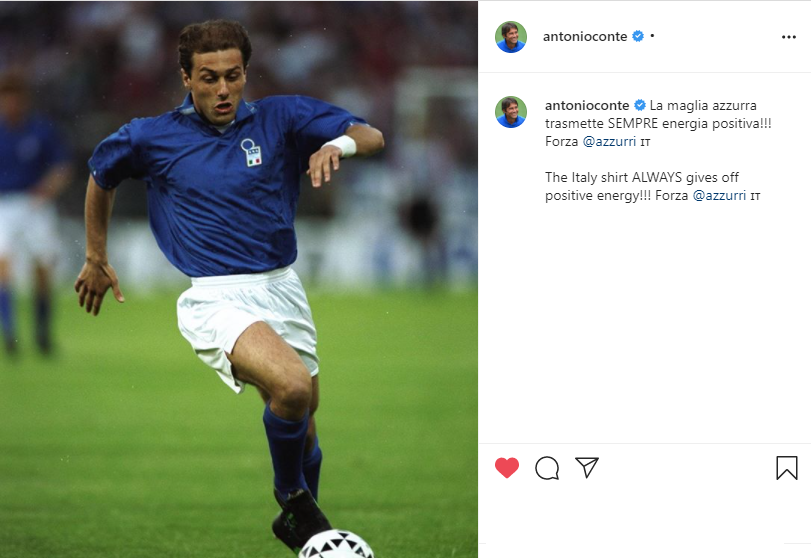
Task: Open @azzurri mention in the Italian caption
Action: click(609, 141)
